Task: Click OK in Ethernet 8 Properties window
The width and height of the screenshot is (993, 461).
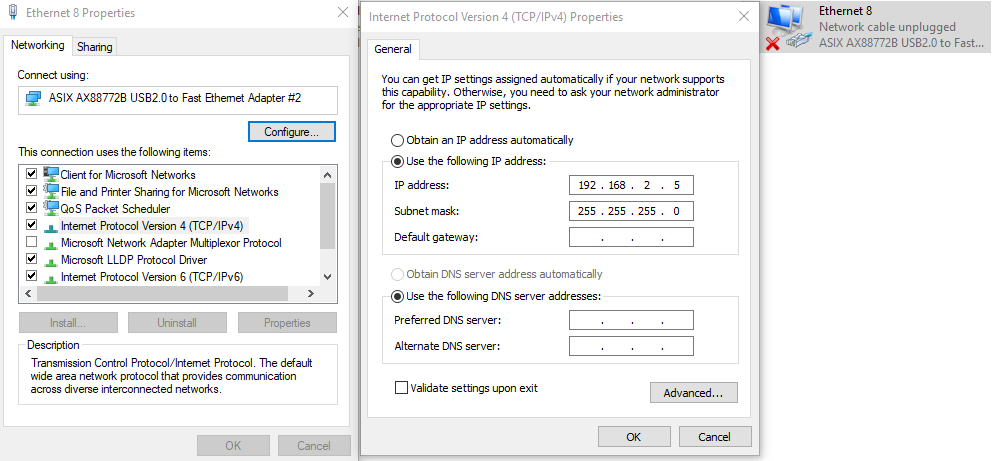Action: click(233, 446)
